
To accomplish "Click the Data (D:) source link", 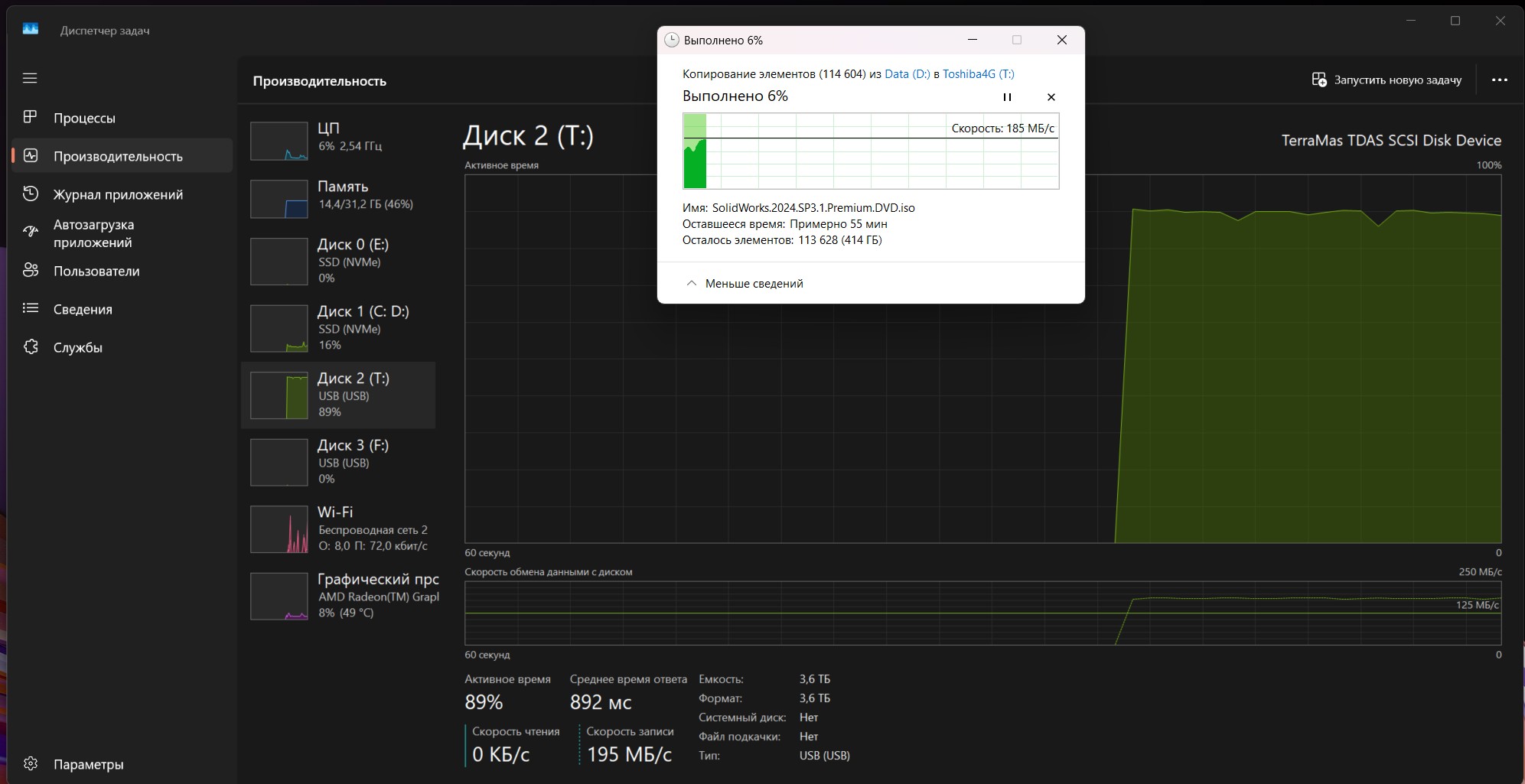I will coord(907,74).
